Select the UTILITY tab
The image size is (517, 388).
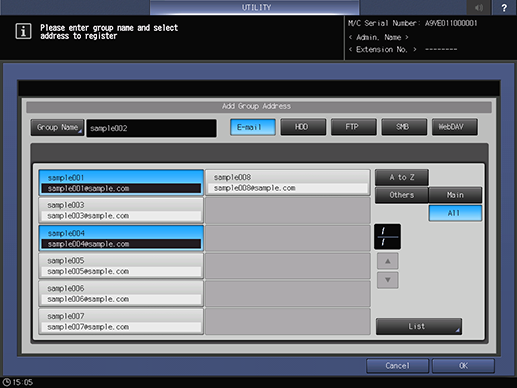pyautogui.click(x=255, y=7)
